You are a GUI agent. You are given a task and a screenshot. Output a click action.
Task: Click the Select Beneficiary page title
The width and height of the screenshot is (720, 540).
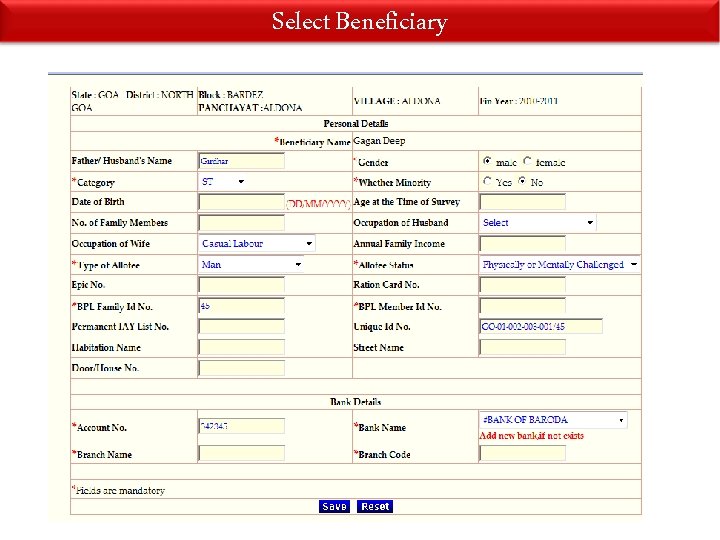pos(360,22)
